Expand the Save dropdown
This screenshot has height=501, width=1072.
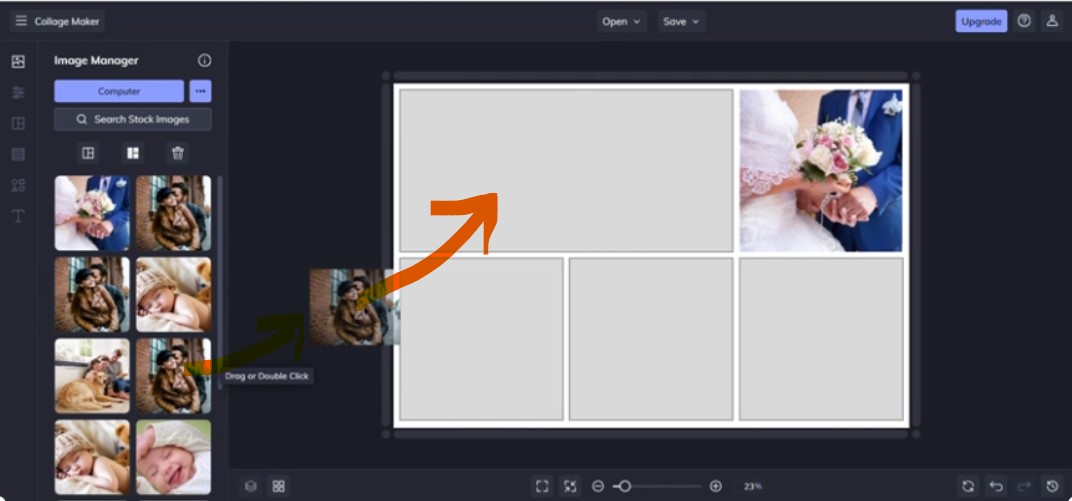point(682,21)
